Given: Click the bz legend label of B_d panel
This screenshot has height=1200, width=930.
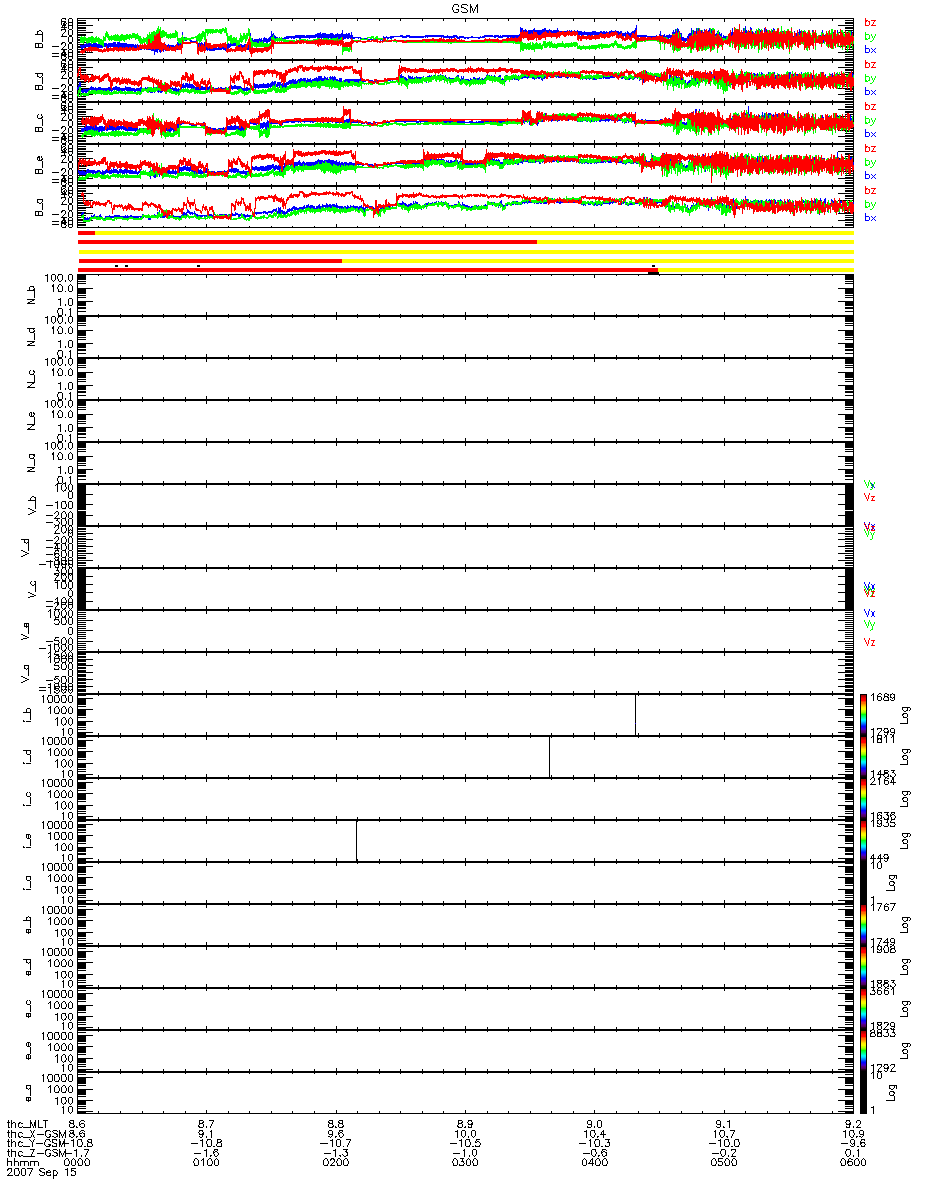Looking at the screenshot, I should pos(870,64).
